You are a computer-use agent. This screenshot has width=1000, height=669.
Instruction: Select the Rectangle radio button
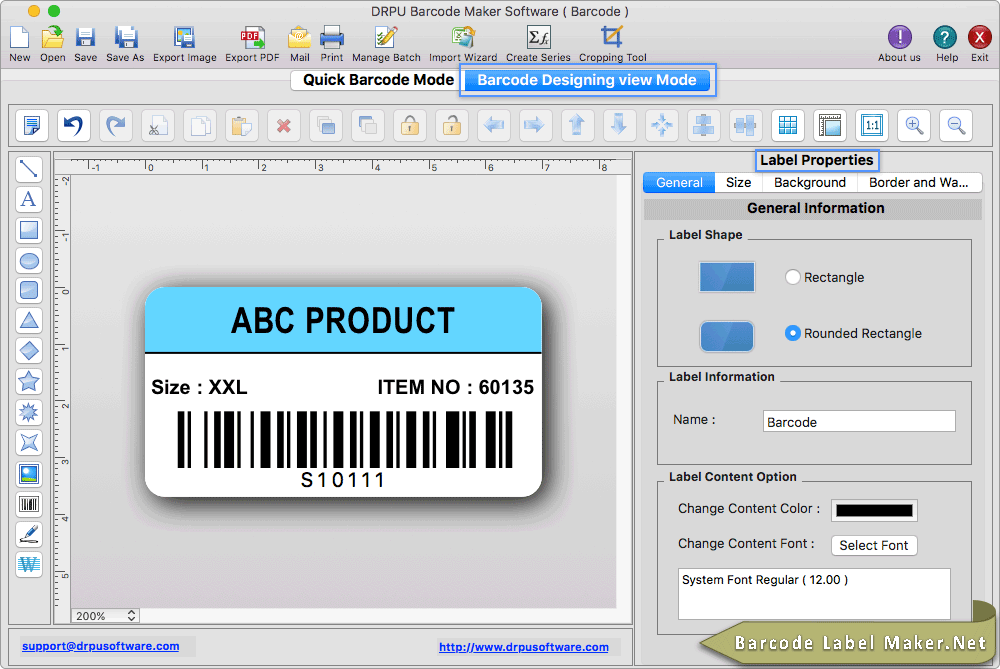click(x=792, y=277)
